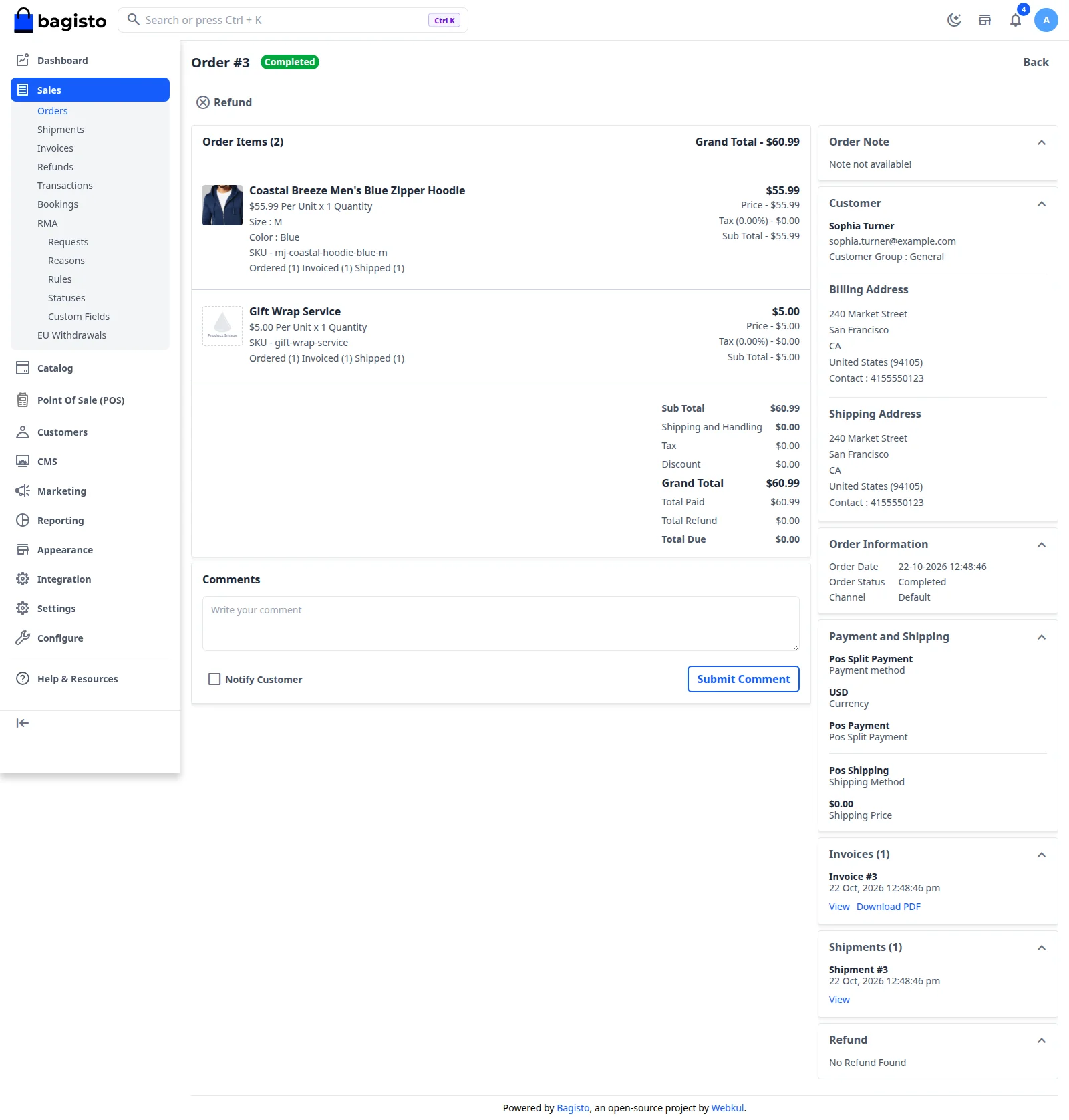Open Invoices in Sales submenu
The height and width of the screenshot is (1120, 1069).
pyautogui.click(x=55, y=148)
